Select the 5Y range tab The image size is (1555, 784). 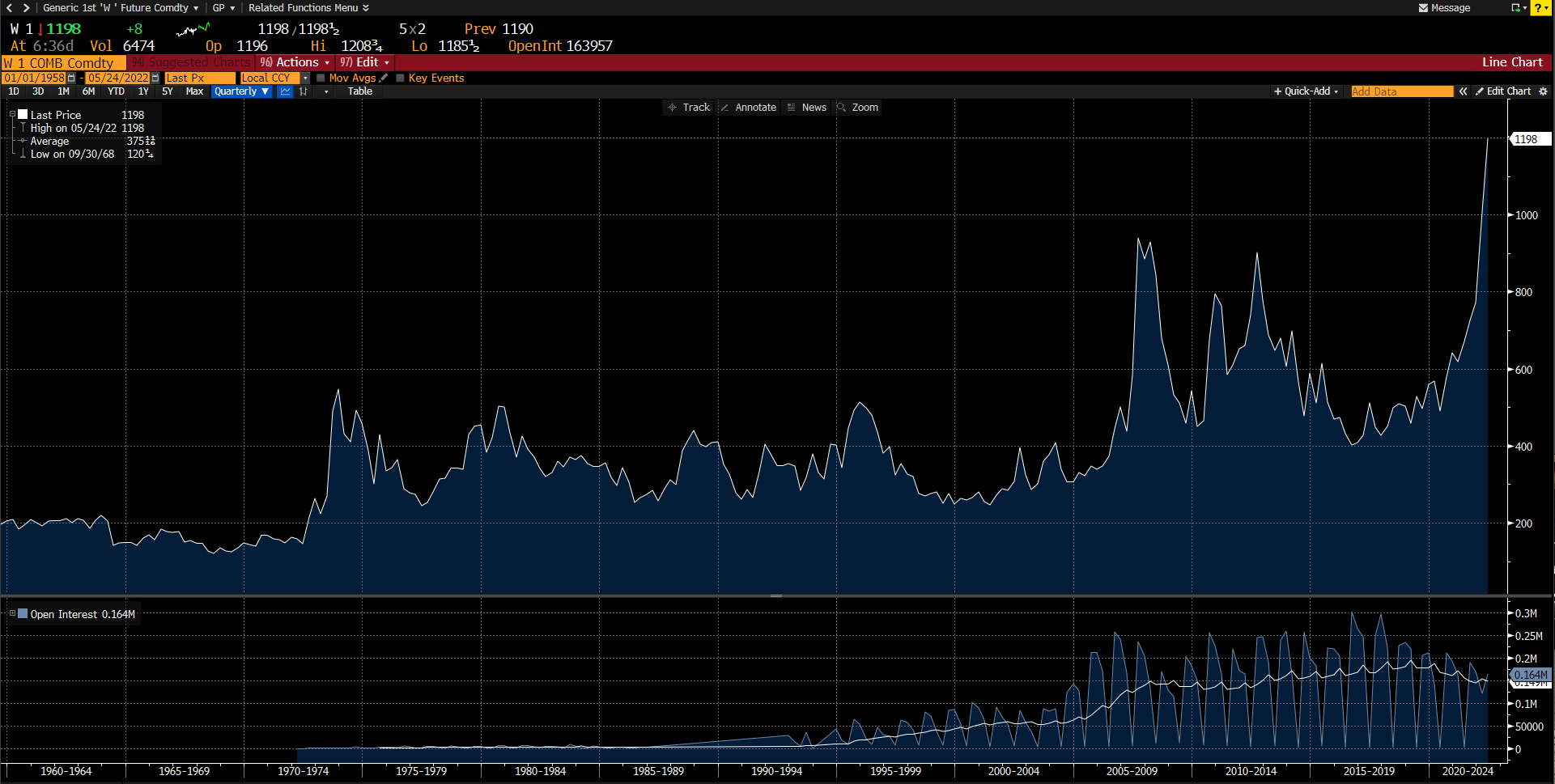[168, 91]
